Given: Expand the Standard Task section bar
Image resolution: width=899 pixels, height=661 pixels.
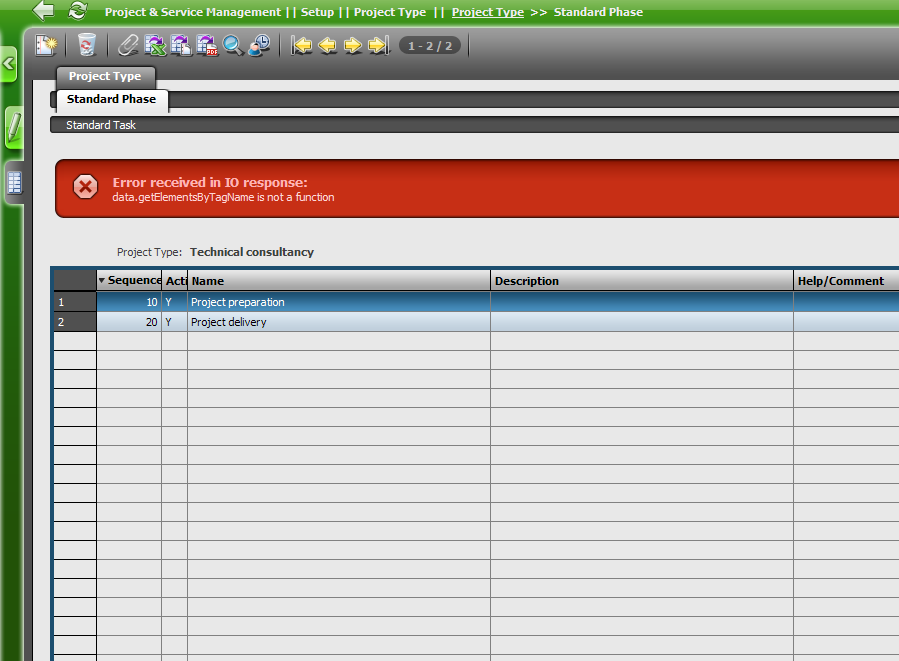Looking at the screenshot, I should (x=101, y=125).
